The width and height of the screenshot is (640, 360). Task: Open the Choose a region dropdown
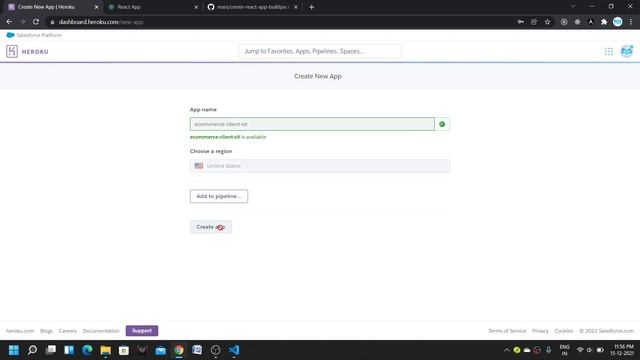click(320, 166)
